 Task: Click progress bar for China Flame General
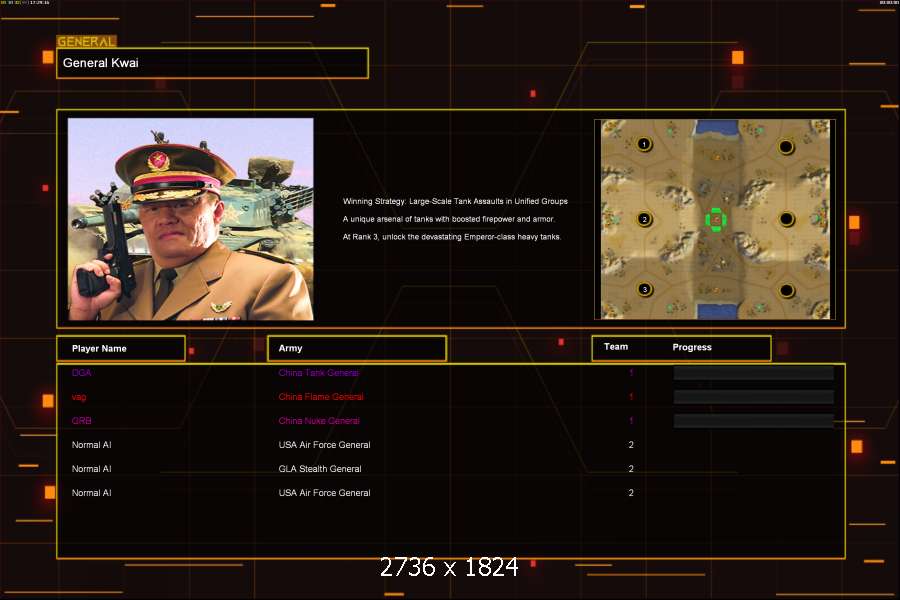point(754,397)
